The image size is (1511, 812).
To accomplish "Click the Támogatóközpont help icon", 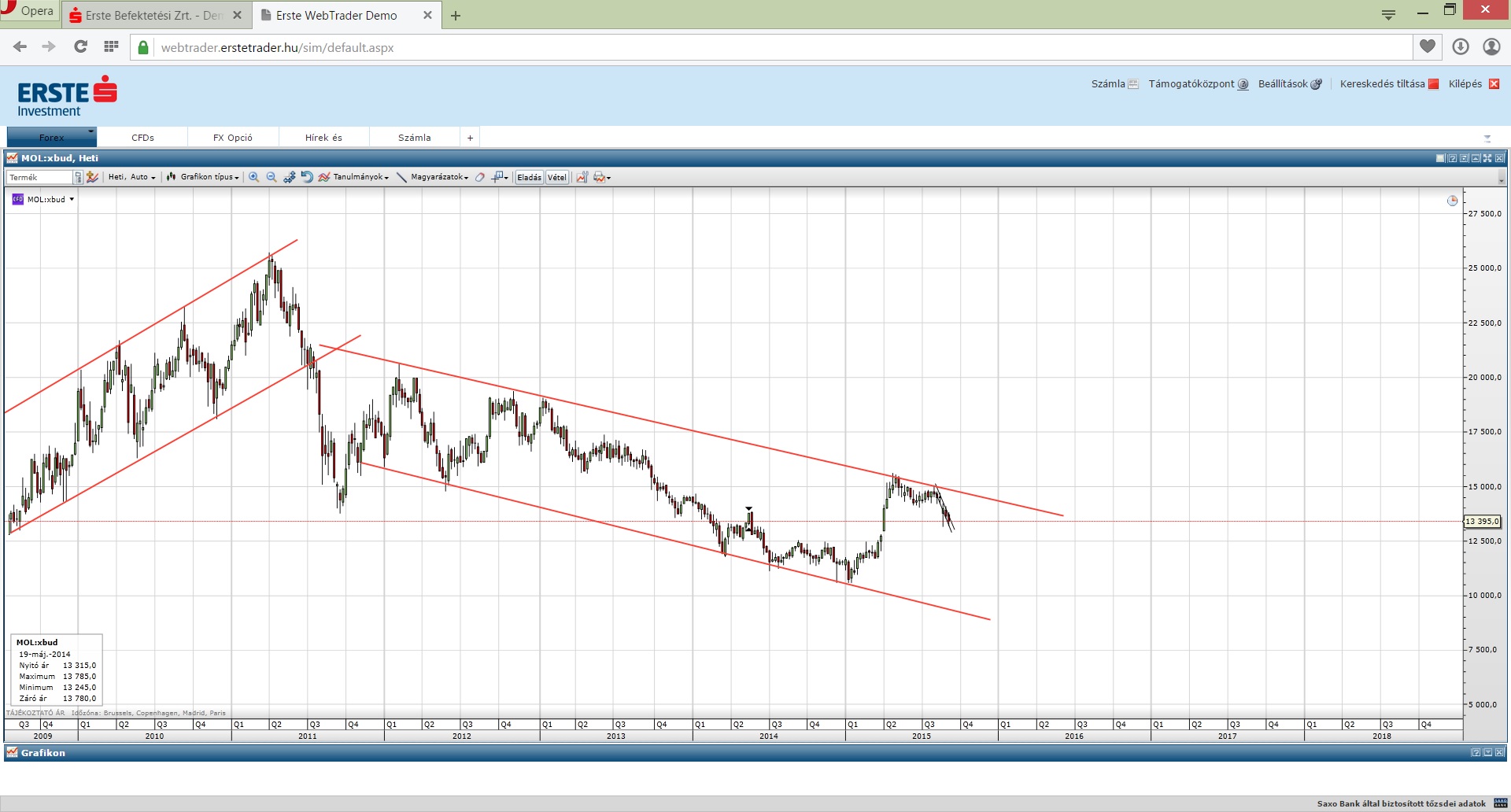I will tap(1243, 84).
